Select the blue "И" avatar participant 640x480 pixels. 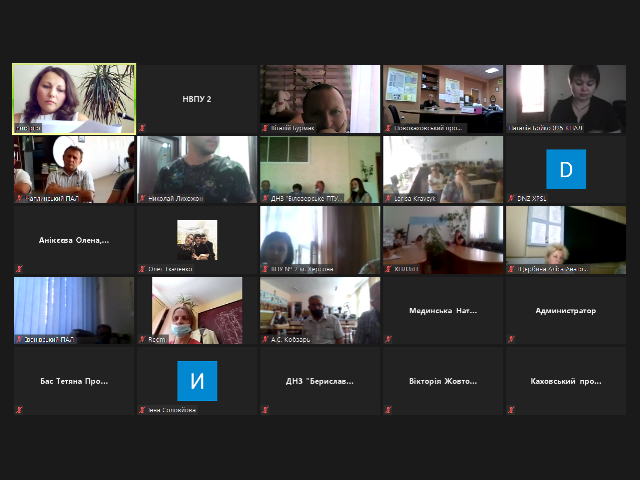(x=197, y=380)
